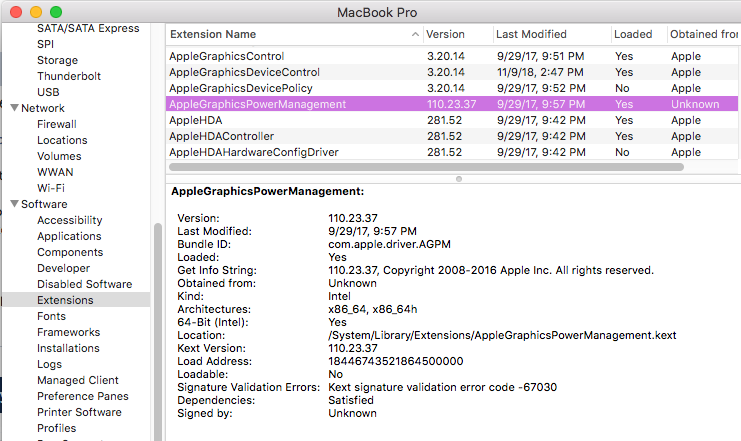Click the Last Modified column header

pos(530,34)
